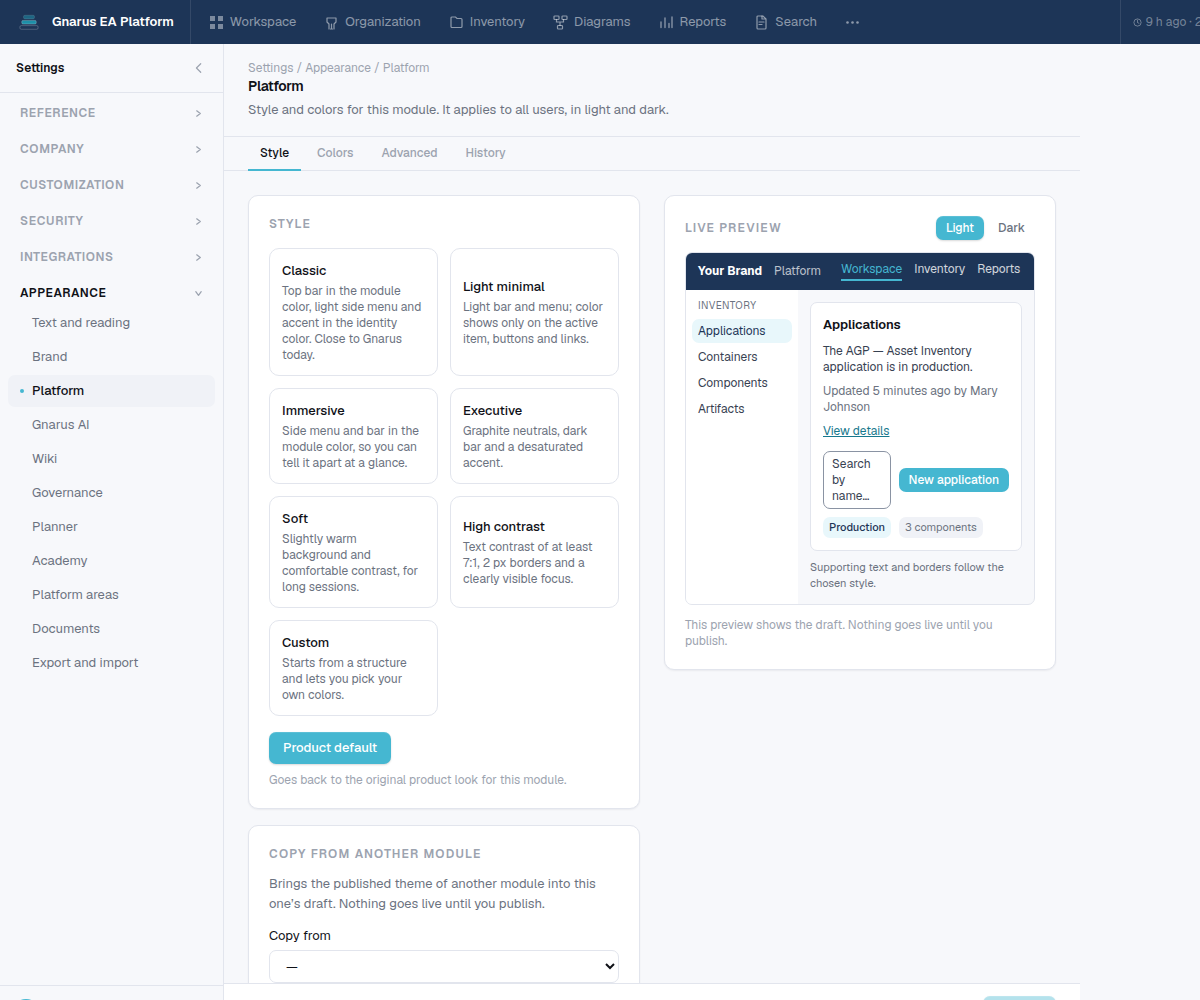Select the Classic style card
This screenshot has width=1200, height=1000.
pos(354,312)
